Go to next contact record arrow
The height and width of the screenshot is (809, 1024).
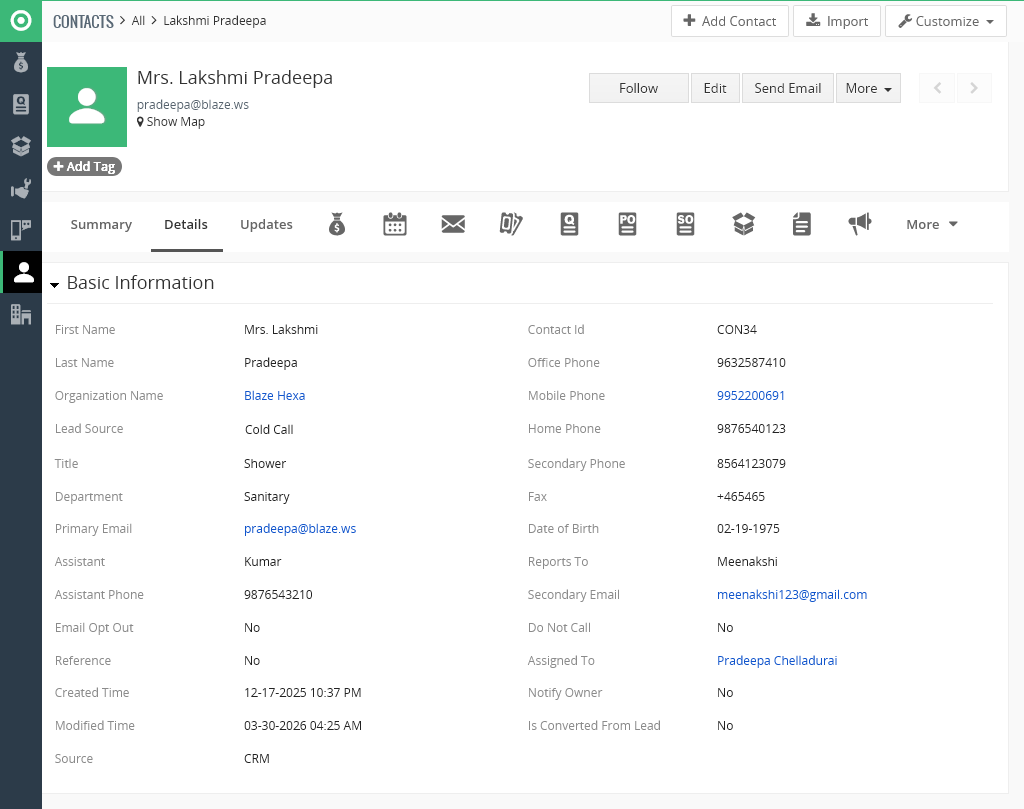point(974,88)
